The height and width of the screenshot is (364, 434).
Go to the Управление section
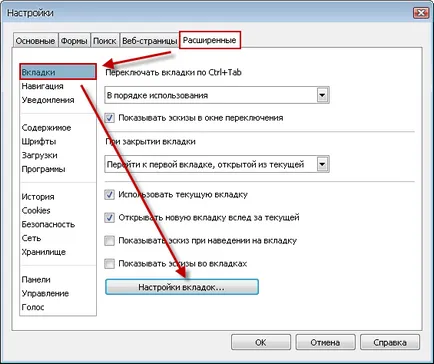click(45, 293)
